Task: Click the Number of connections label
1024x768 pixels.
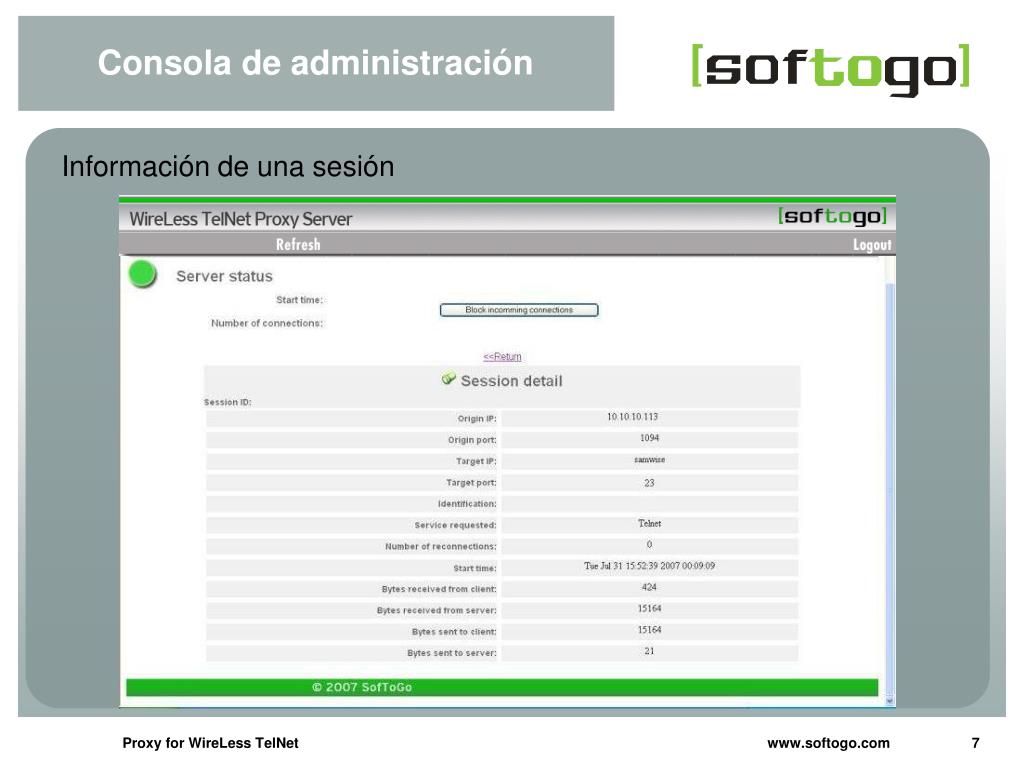Action: (266, 323)
